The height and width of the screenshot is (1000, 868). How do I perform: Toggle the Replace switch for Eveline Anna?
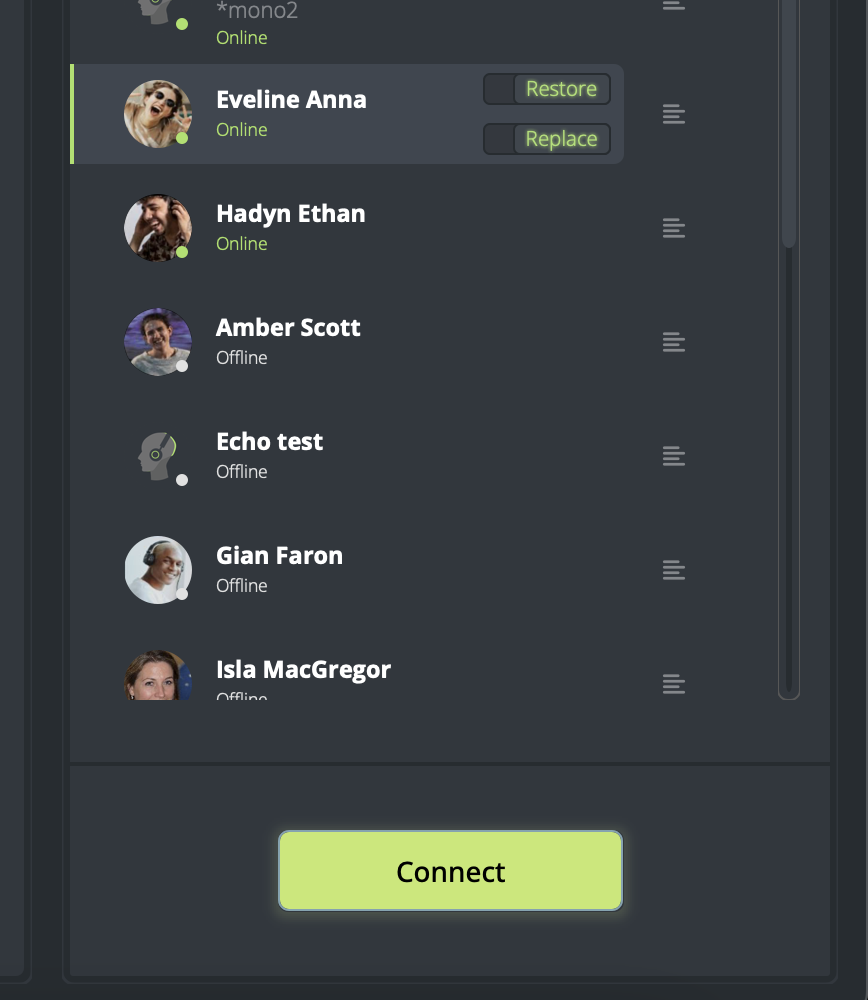pyautogui.click(x=547, y=139)
